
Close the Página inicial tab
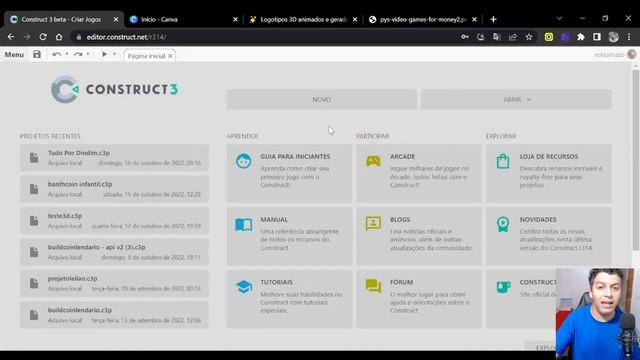pos(170,56)
